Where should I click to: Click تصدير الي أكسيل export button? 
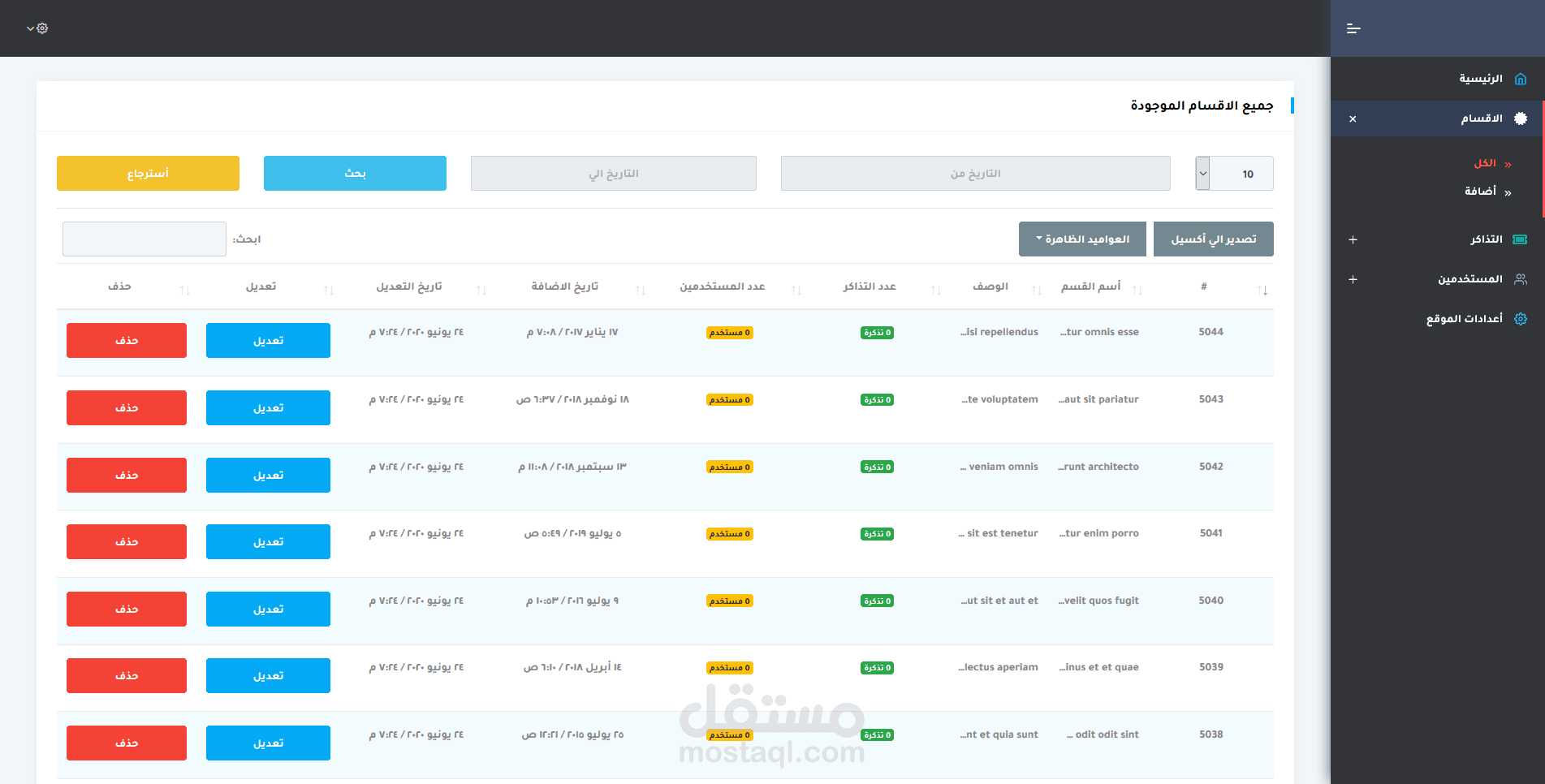(x=1213, y=239)
